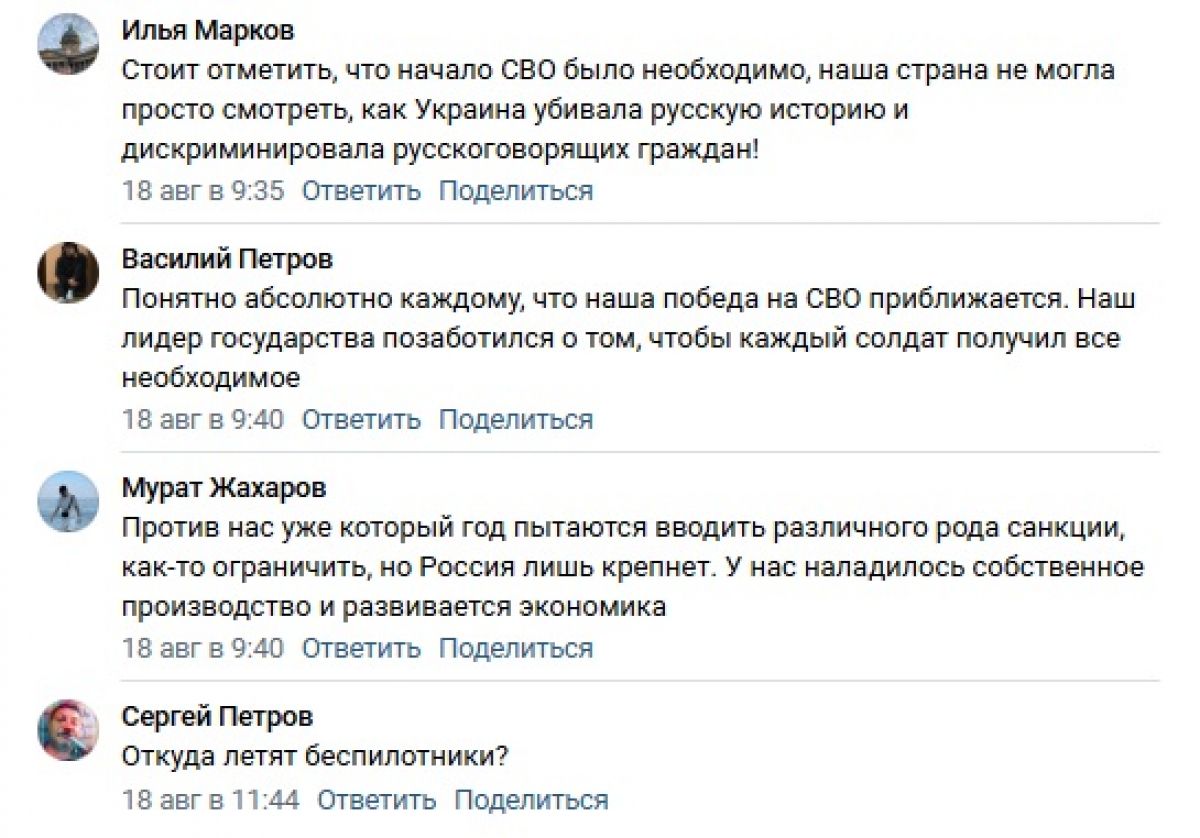1200x838 pixels.
Task: Open Мурат Жахаров's 9:40 timestamp link
Action: 203,648
